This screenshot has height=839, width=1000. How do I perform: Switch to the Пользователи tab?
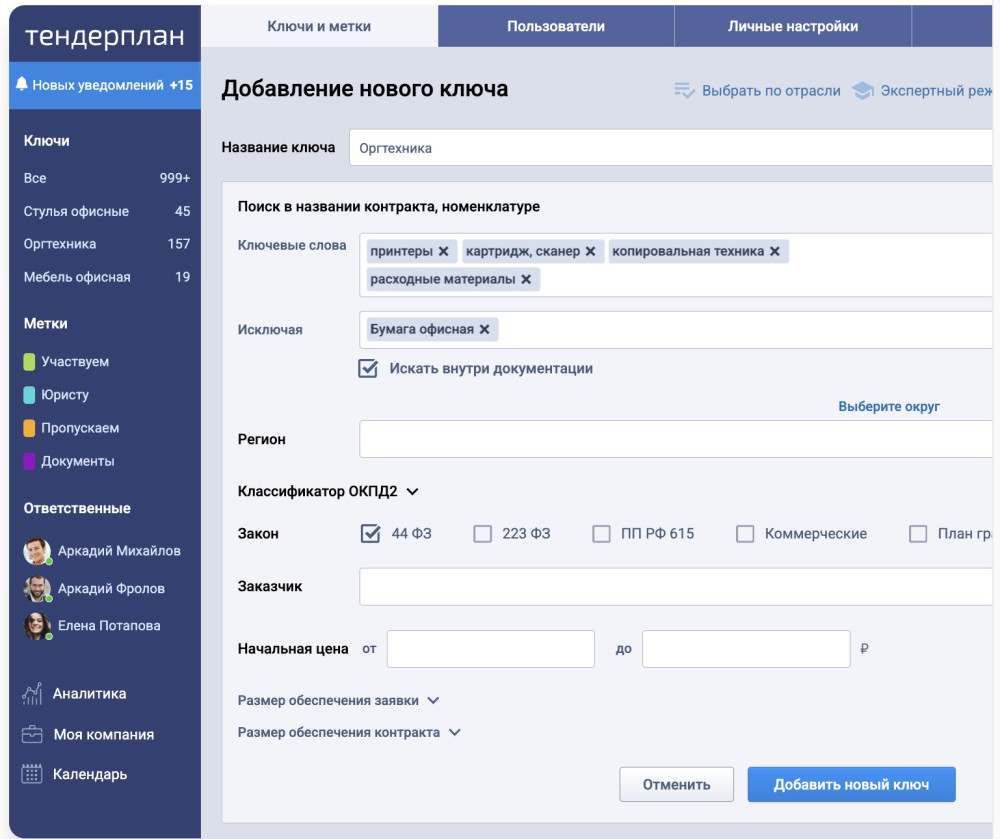click(555, 27)
